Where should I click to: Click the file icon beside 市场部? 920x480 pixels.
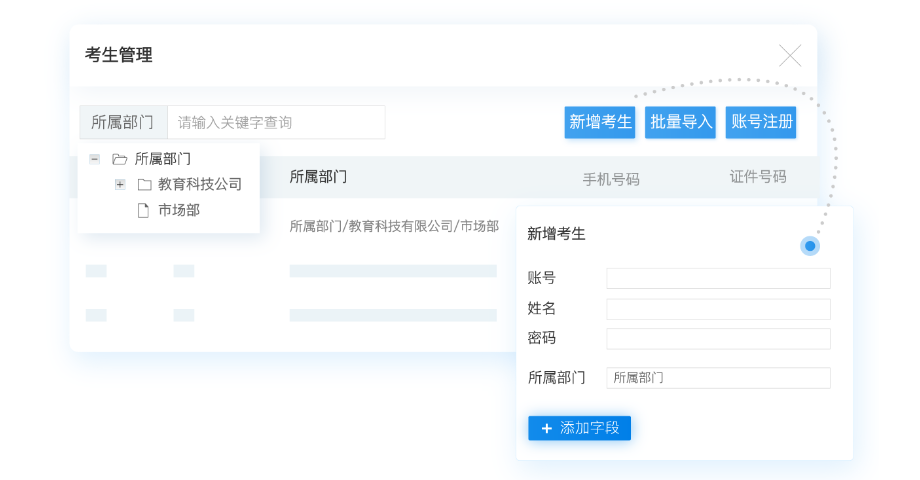coord(143,210)
